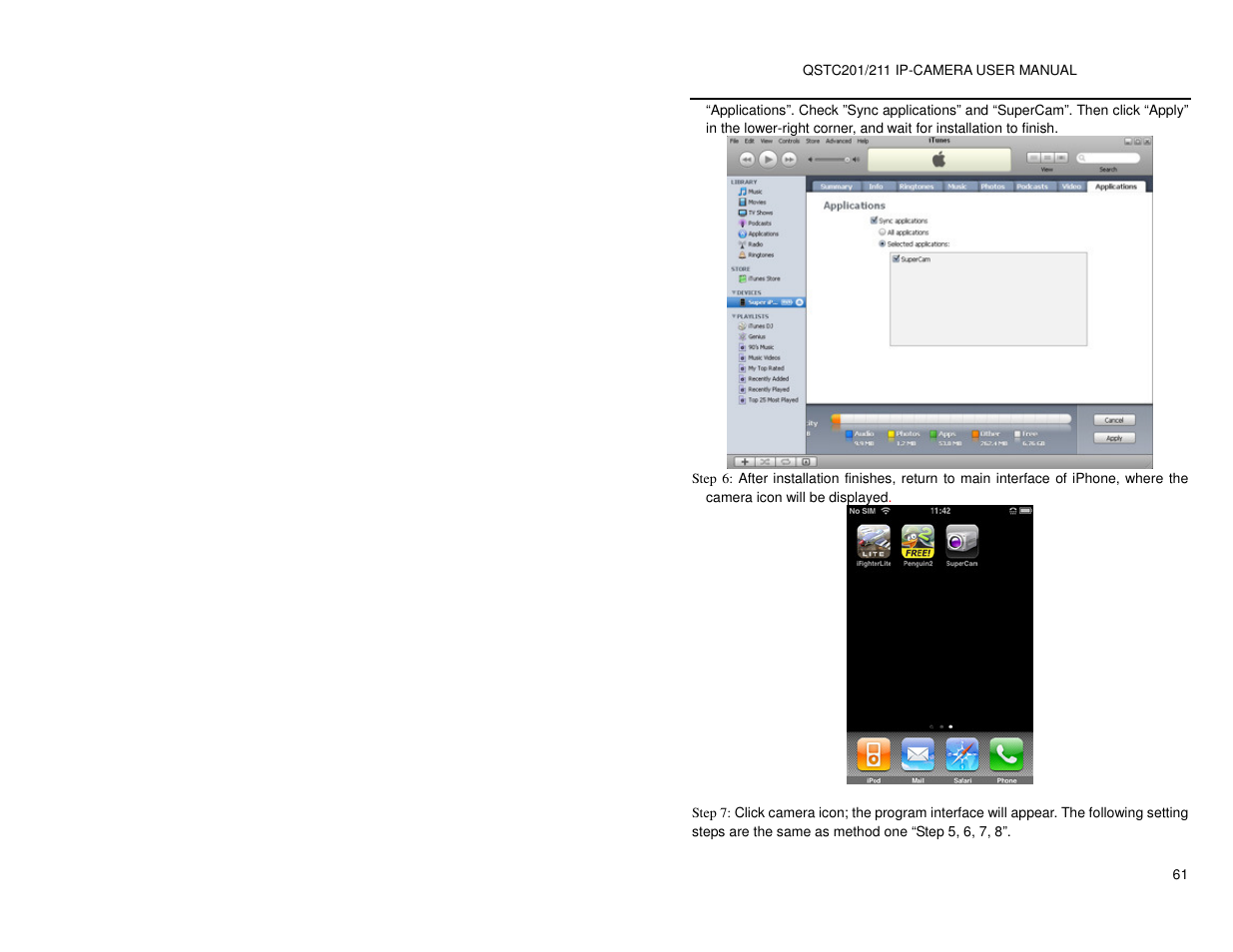
Task: Eject the connected iPhone device
Action: click(800, 302)
